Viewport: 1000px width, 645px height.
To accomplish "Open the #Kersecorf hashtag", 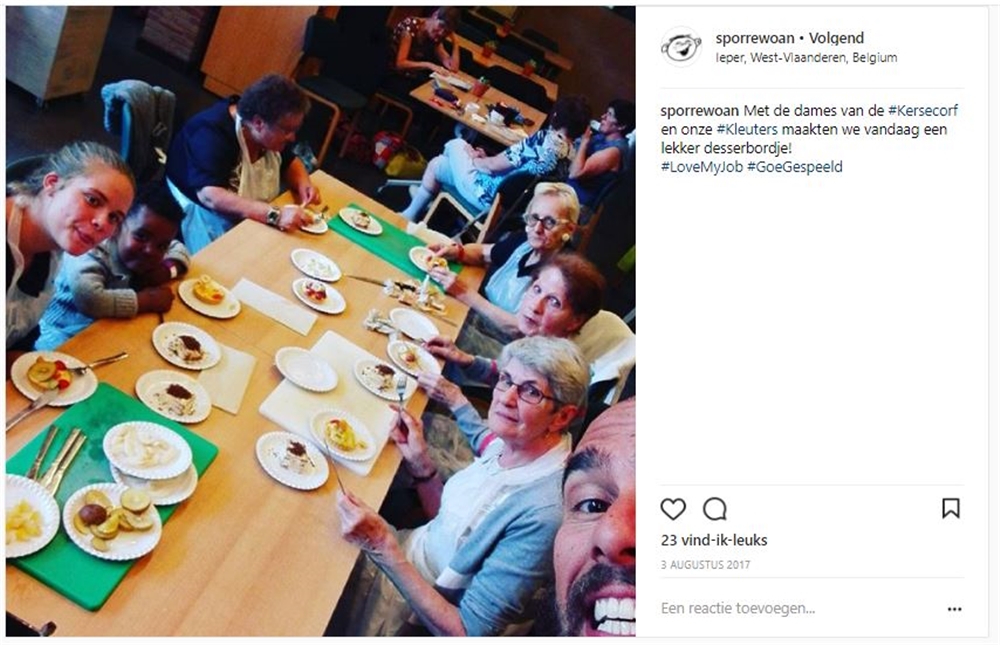I will (x=923, y=110).
